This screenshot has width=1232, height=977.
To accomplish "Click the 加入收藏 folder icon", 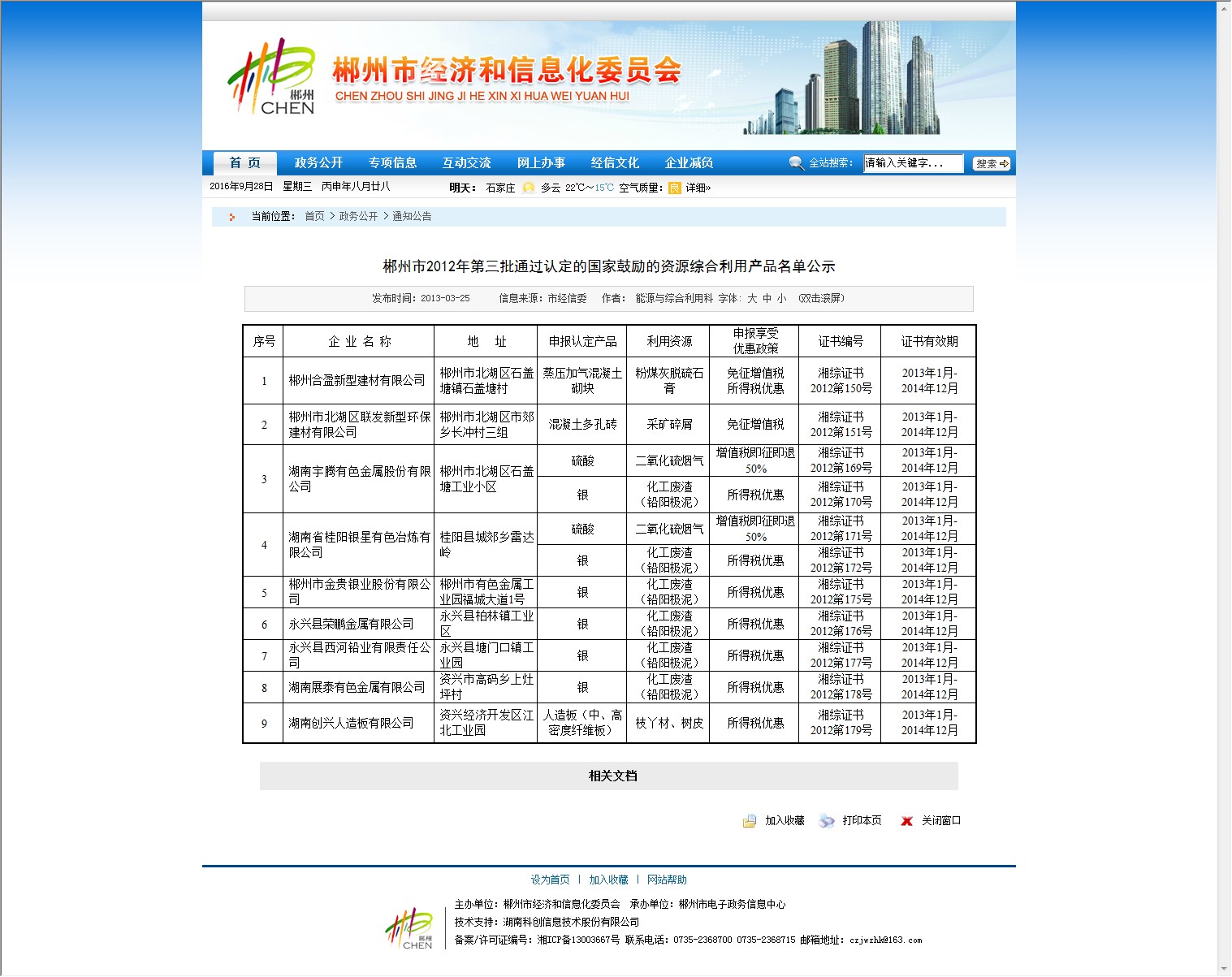I will click(x=750, y=821).
